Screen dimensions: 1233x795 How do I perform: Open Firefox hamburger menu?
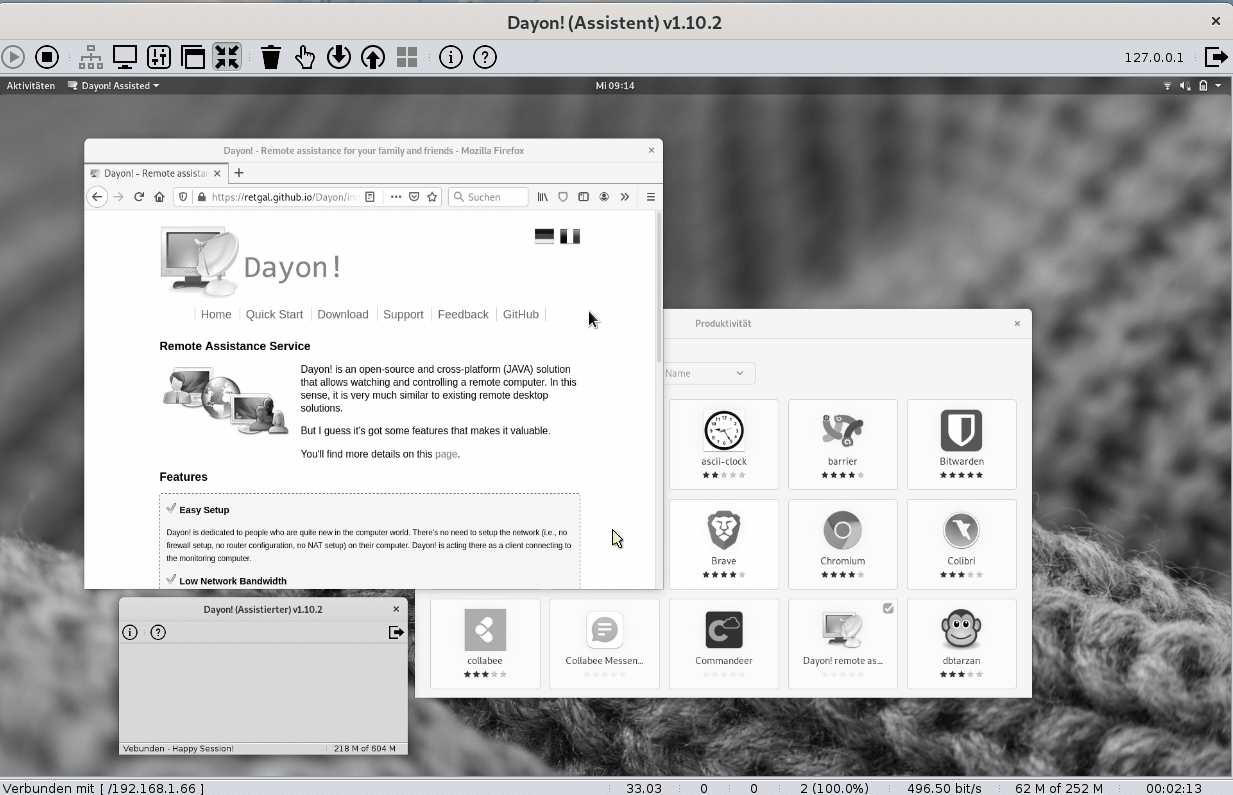(650, 197)
